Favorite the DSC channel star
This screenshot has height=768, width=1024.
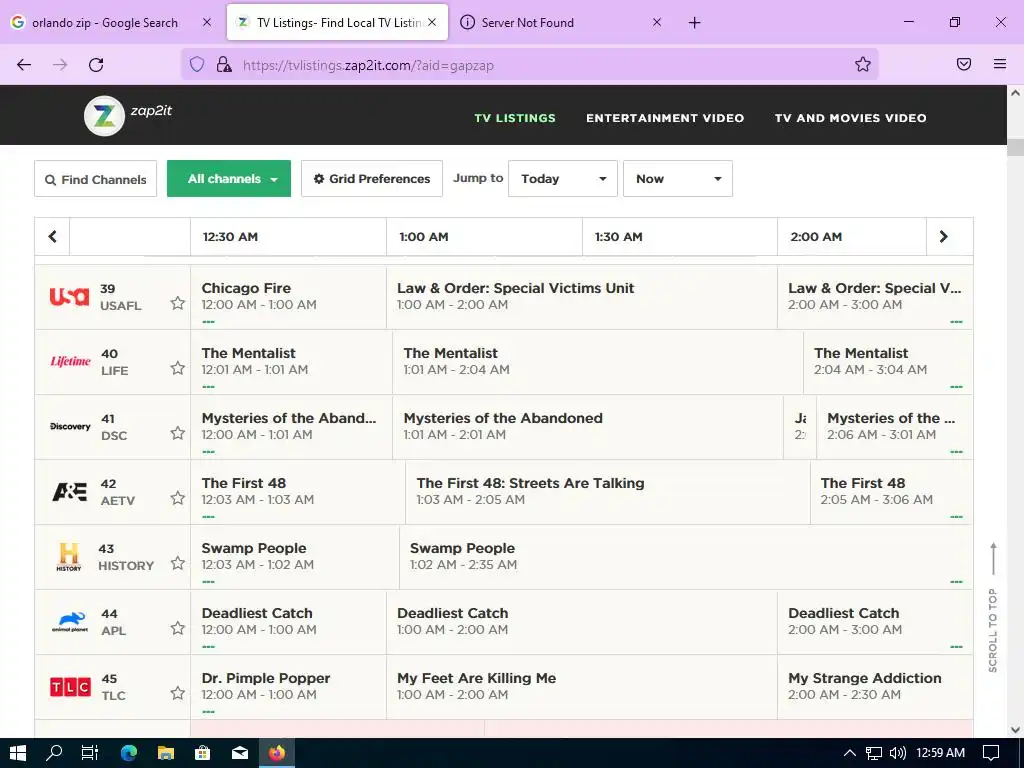178,433
